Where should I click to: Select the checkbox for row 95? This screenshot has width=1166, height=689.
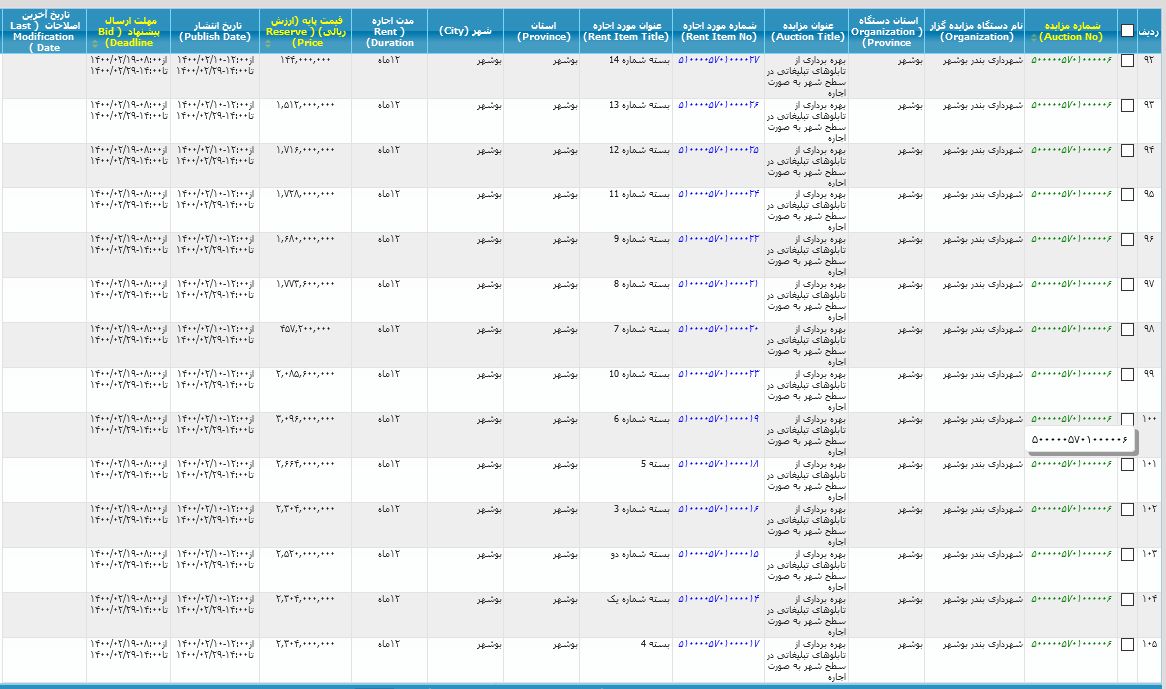pyautogui.click(x=1127, y=195)
